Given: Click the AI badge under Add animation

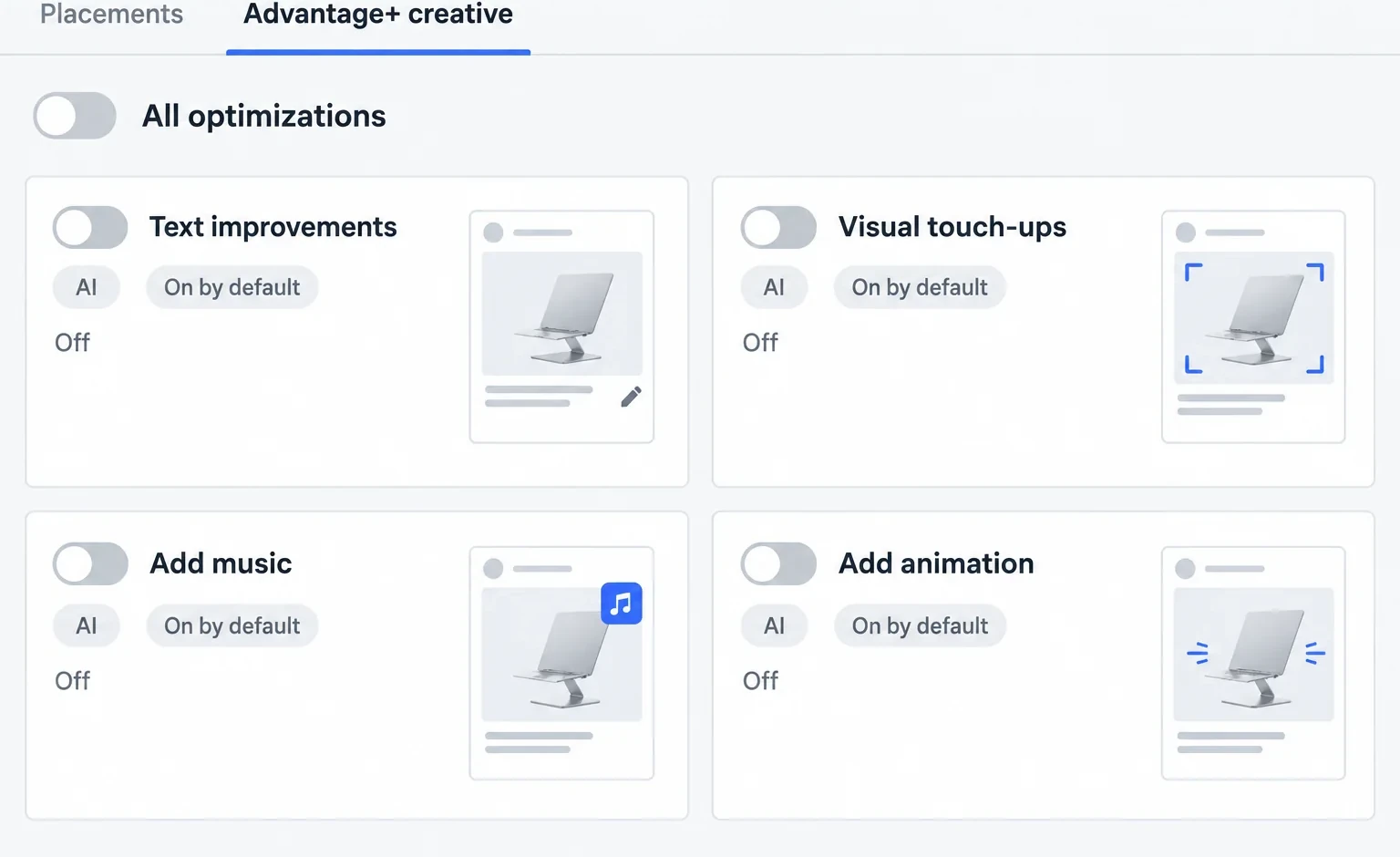Looking at the screenshot, I should coord(774,625).
